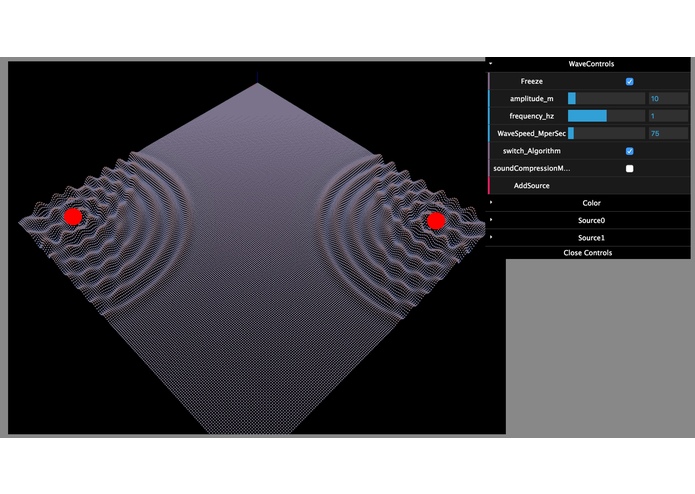The height and width of the screenshot is (494, 695).
Task: Click the soundCompressionM... label
Action: click(x=531, y=168)
